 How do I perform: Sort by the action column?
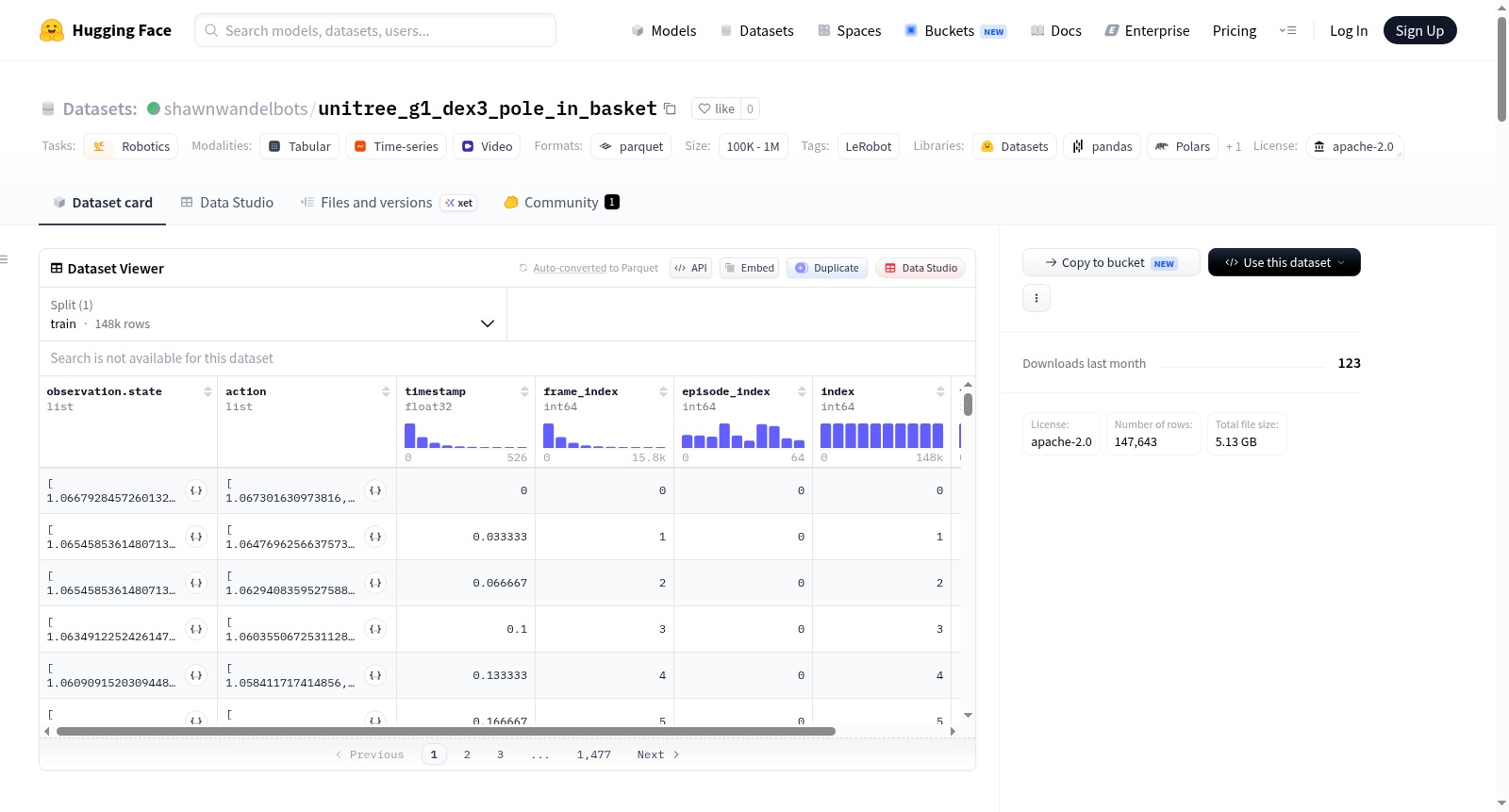pos(386,391)
